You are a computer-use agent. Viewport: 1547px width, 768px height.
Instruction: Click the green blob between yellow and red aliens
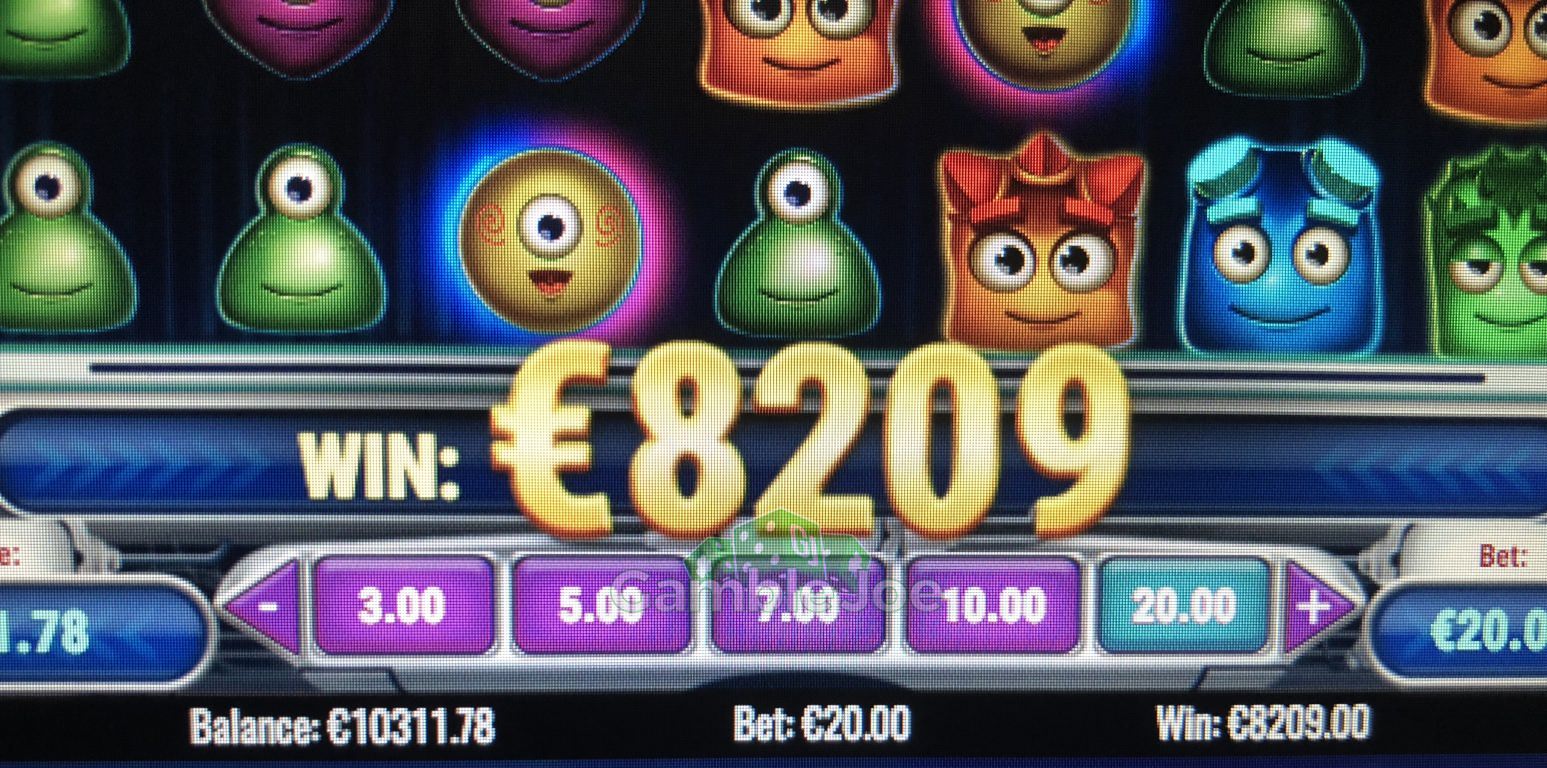(x=797, y=247)
